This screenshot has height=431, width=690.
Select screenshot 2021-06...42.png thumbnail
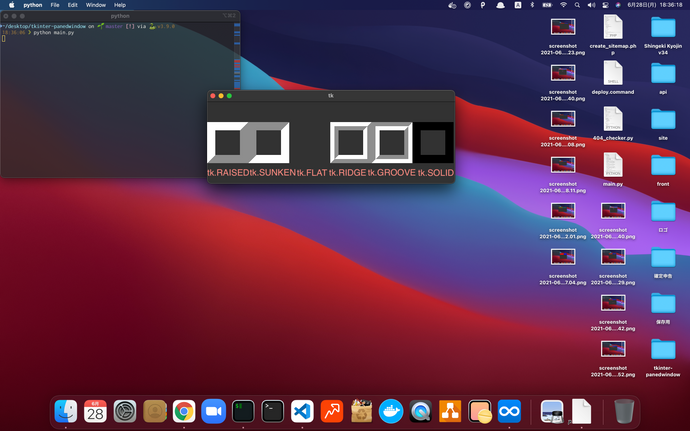click(613, 303)
